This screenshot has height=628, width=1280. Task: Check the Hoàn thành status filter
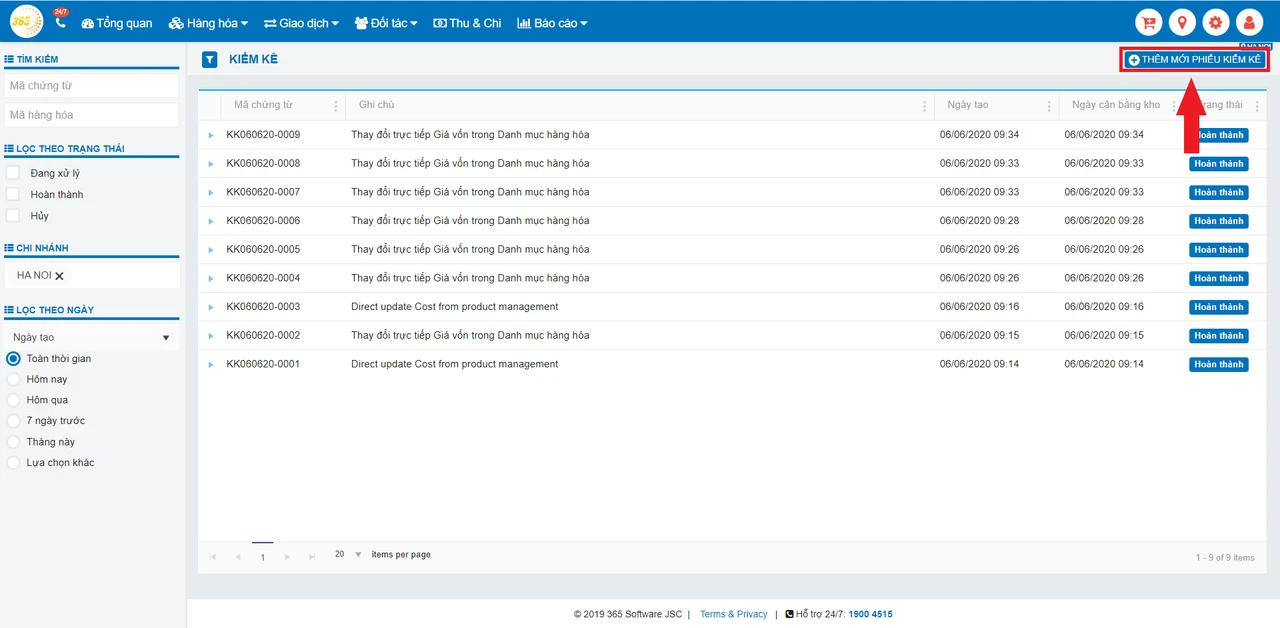(13, 194)
